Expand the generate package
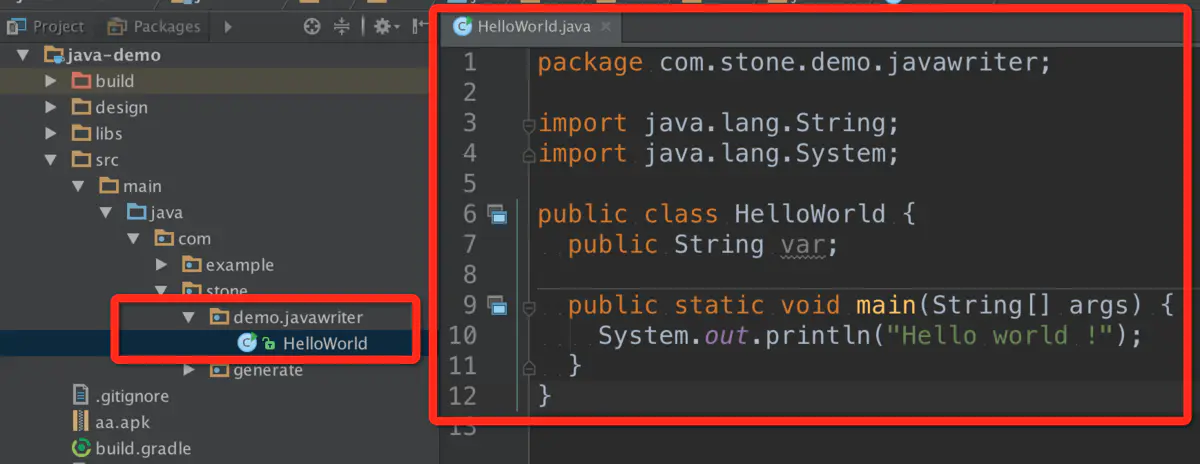 (189, 370)
